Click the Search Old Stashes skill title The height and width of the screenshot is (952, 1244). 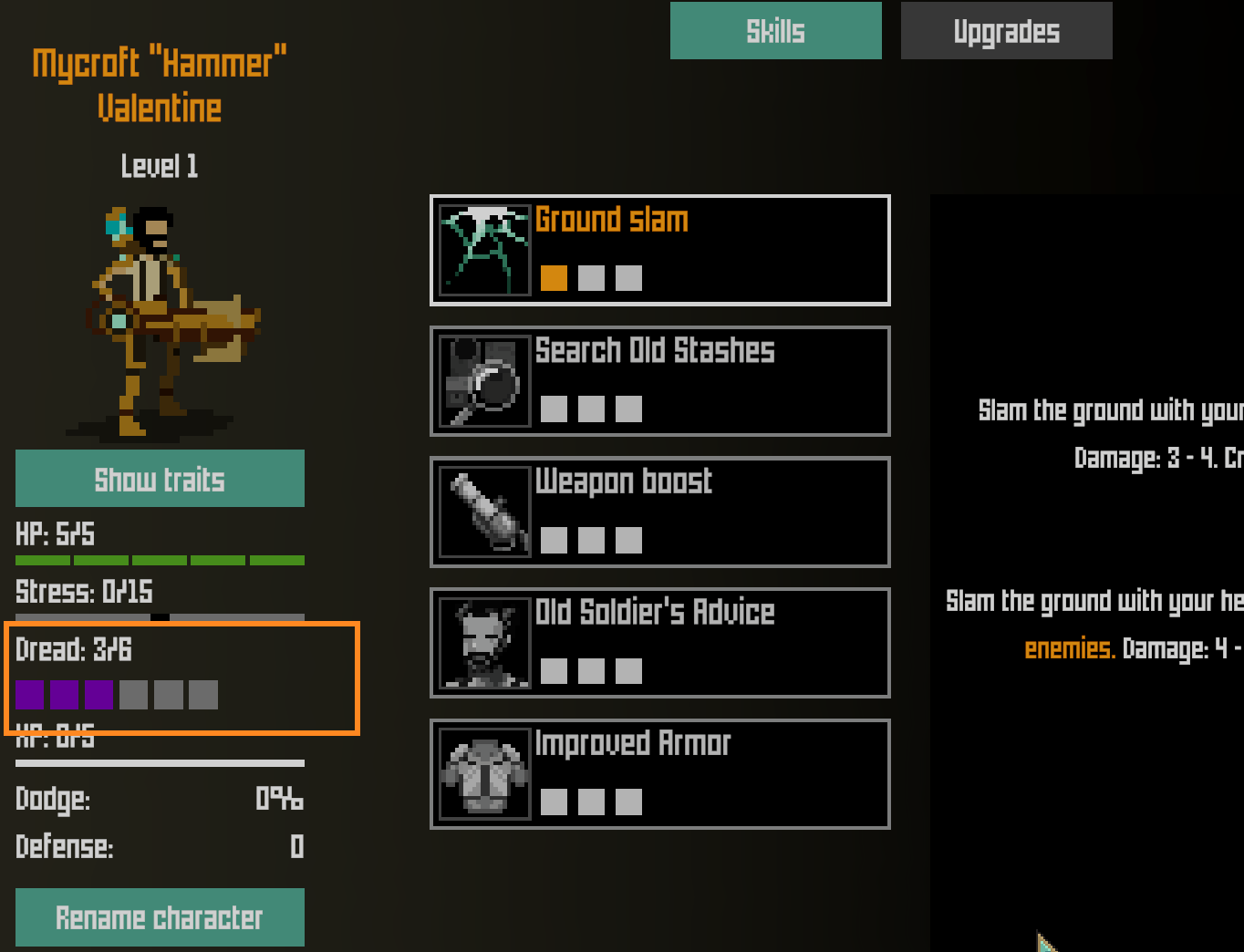tap(655, 351)
